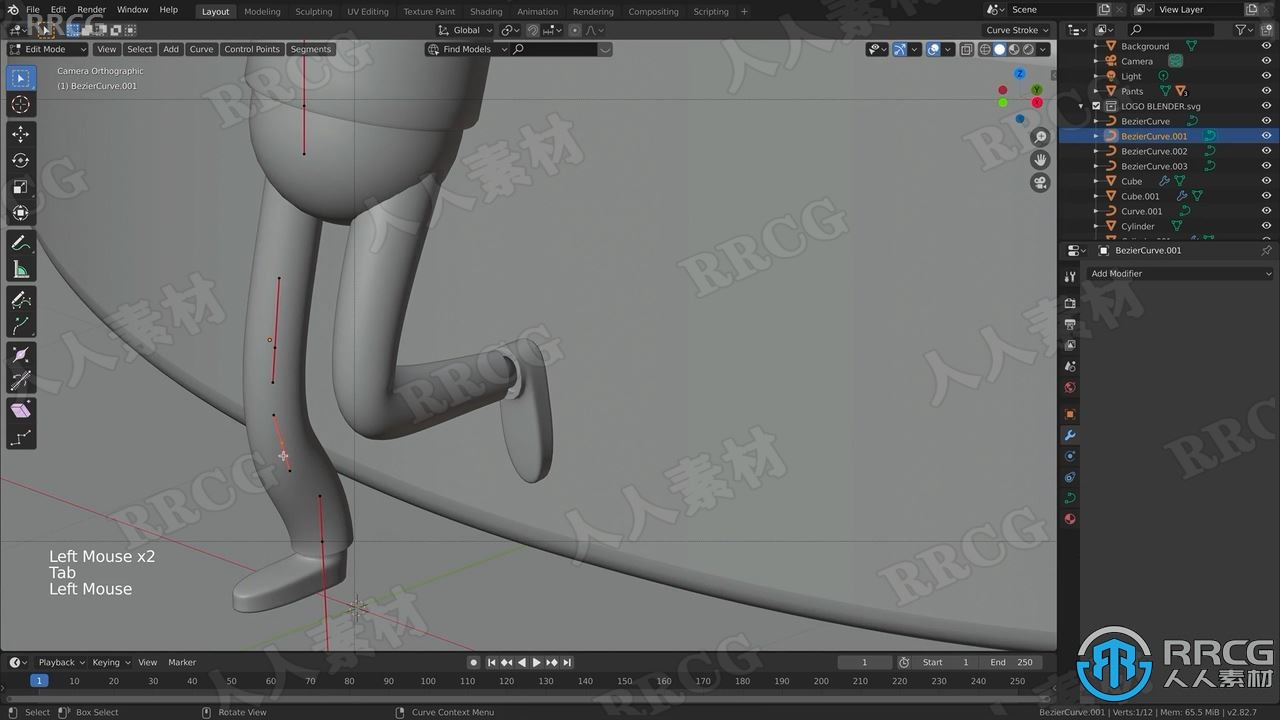1280x720 pixels.
Task: Open the Control Points menu
Action: [x=252, y=49]
